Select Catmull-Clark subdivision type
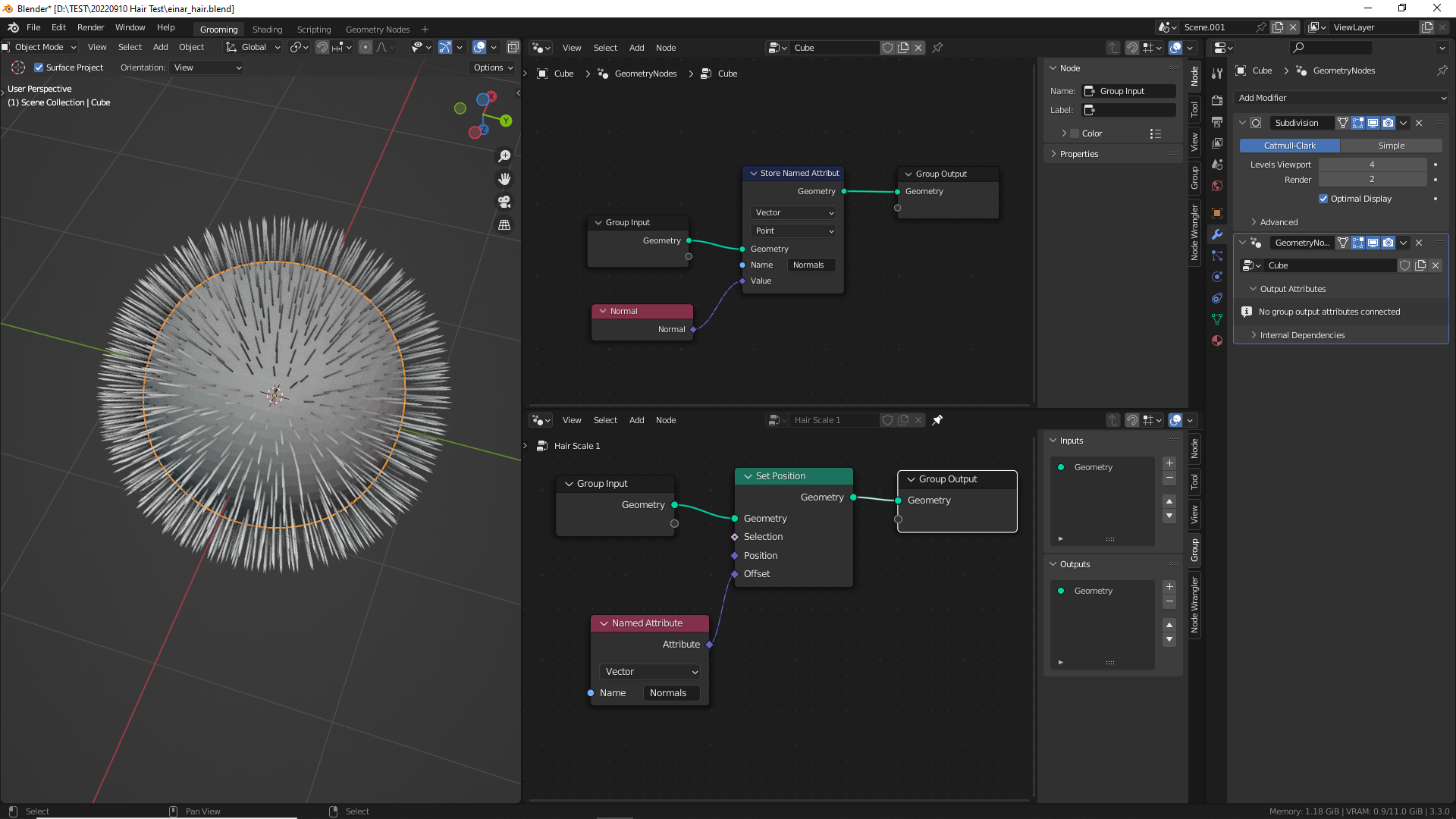Image resolution: width=1456 pixels, height=819 pixels. (1290, 146)
